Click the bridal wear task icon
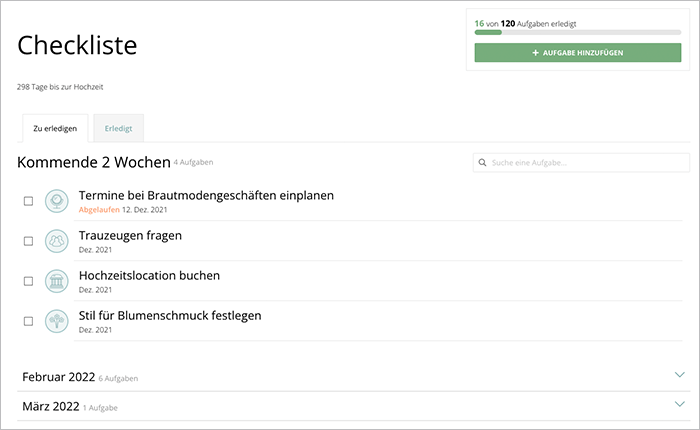The image size is (700, 430). pos(57,201)
